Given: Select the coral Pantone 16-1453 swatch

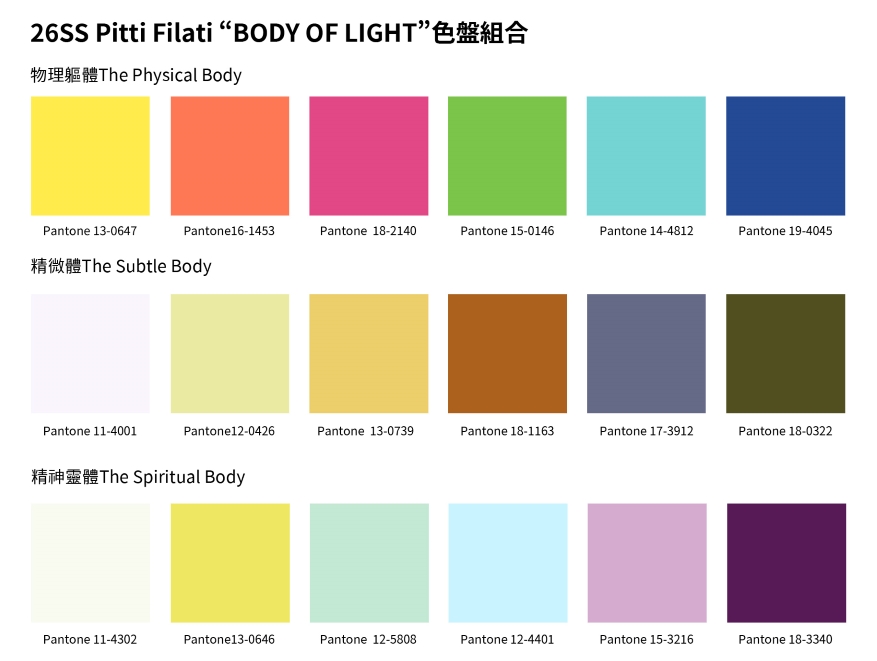Looking at the screenshot, I should click(x=230, y=156).
